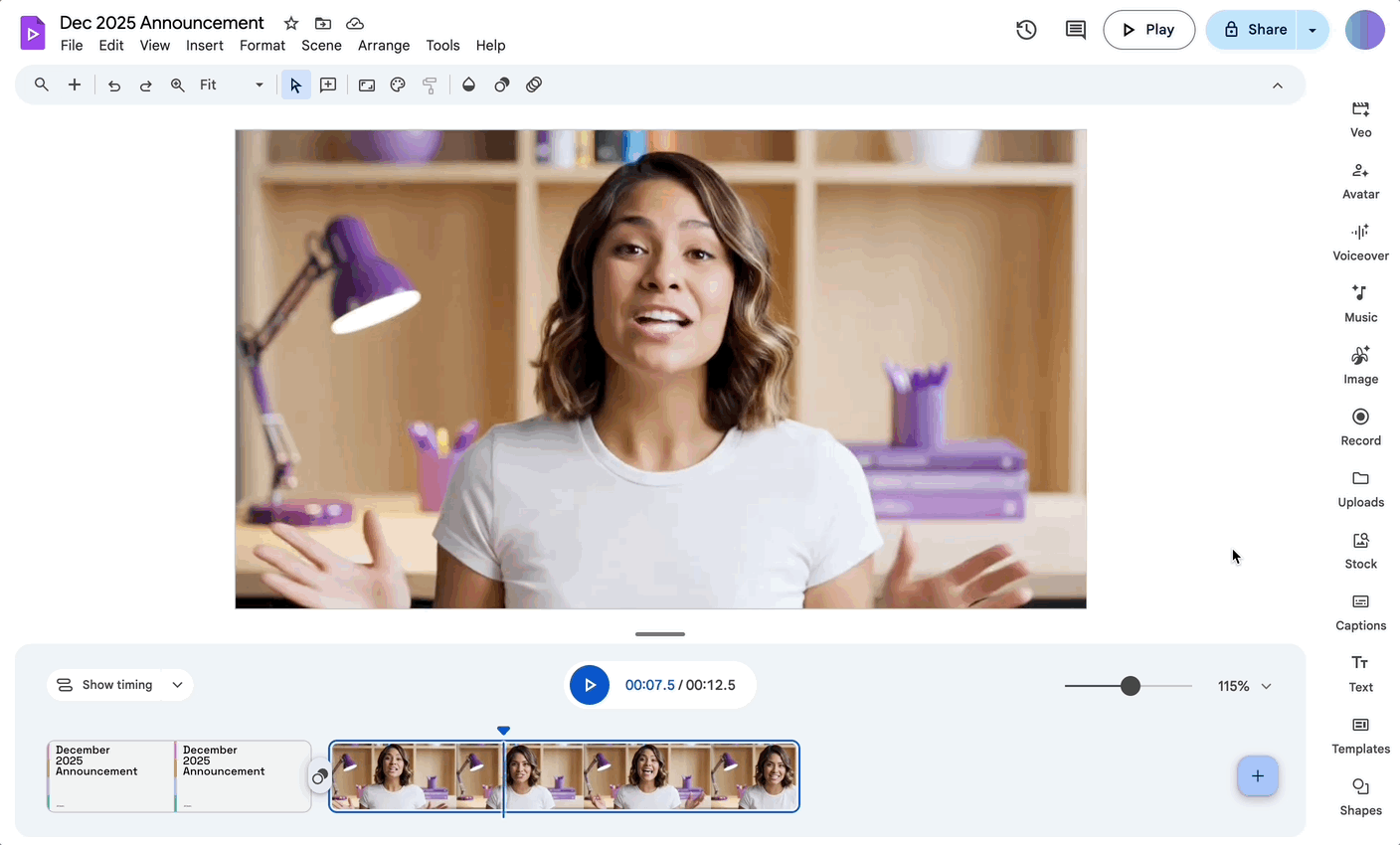The height and width of the screenshot is (845, 1400).
Task: Add Music from the sidebar
Action: coord(1360,303)
